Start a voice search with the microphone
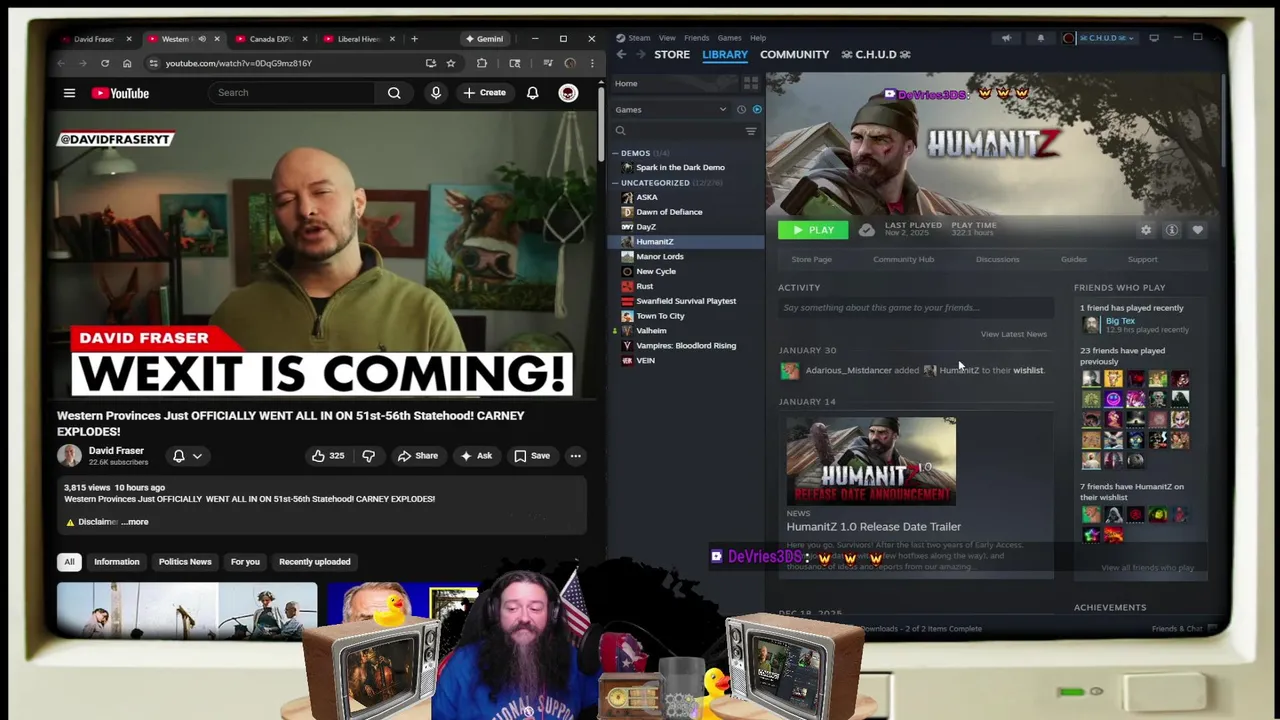 click(x=435, y=93)
